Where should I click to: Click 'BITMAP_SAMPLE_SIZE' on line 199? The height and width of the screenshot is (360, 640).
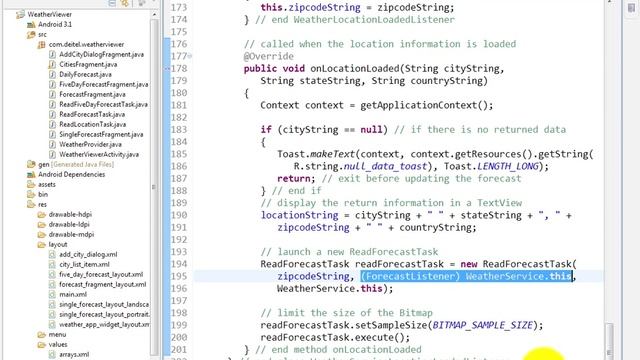(482, 325)
